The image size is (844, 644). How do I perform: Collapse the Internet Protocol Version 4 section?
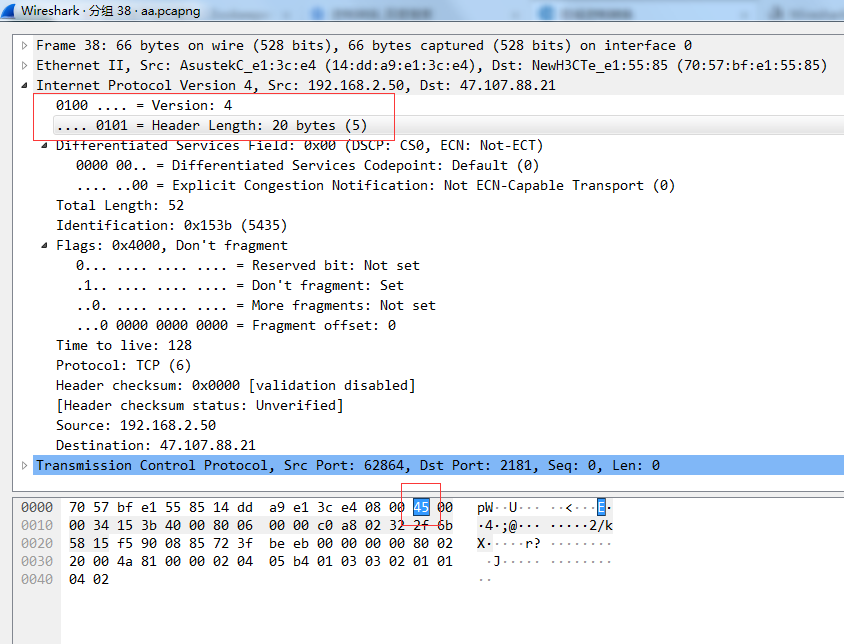[24, 86]
